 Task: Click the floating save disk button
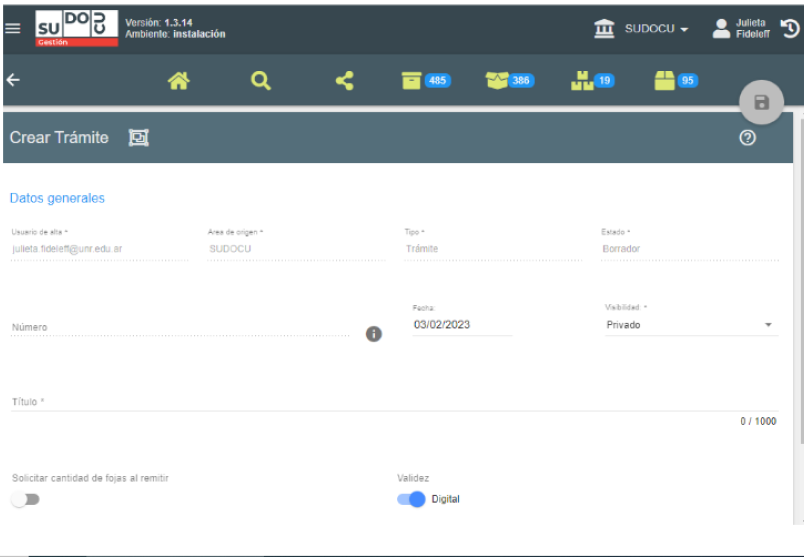(x=761, y=102)
